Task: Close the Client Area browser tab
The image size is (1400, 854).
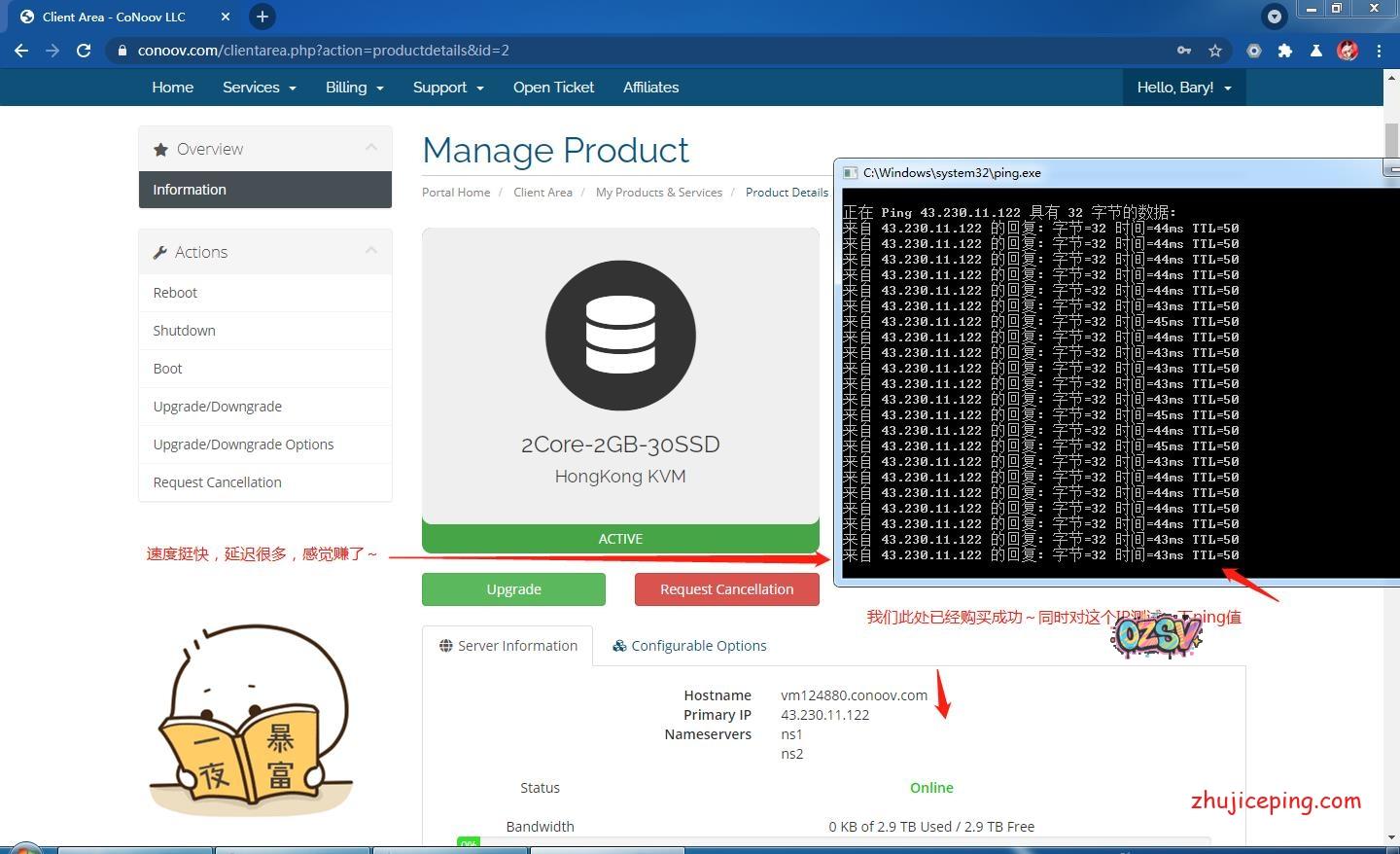Action: click(226, 17)
